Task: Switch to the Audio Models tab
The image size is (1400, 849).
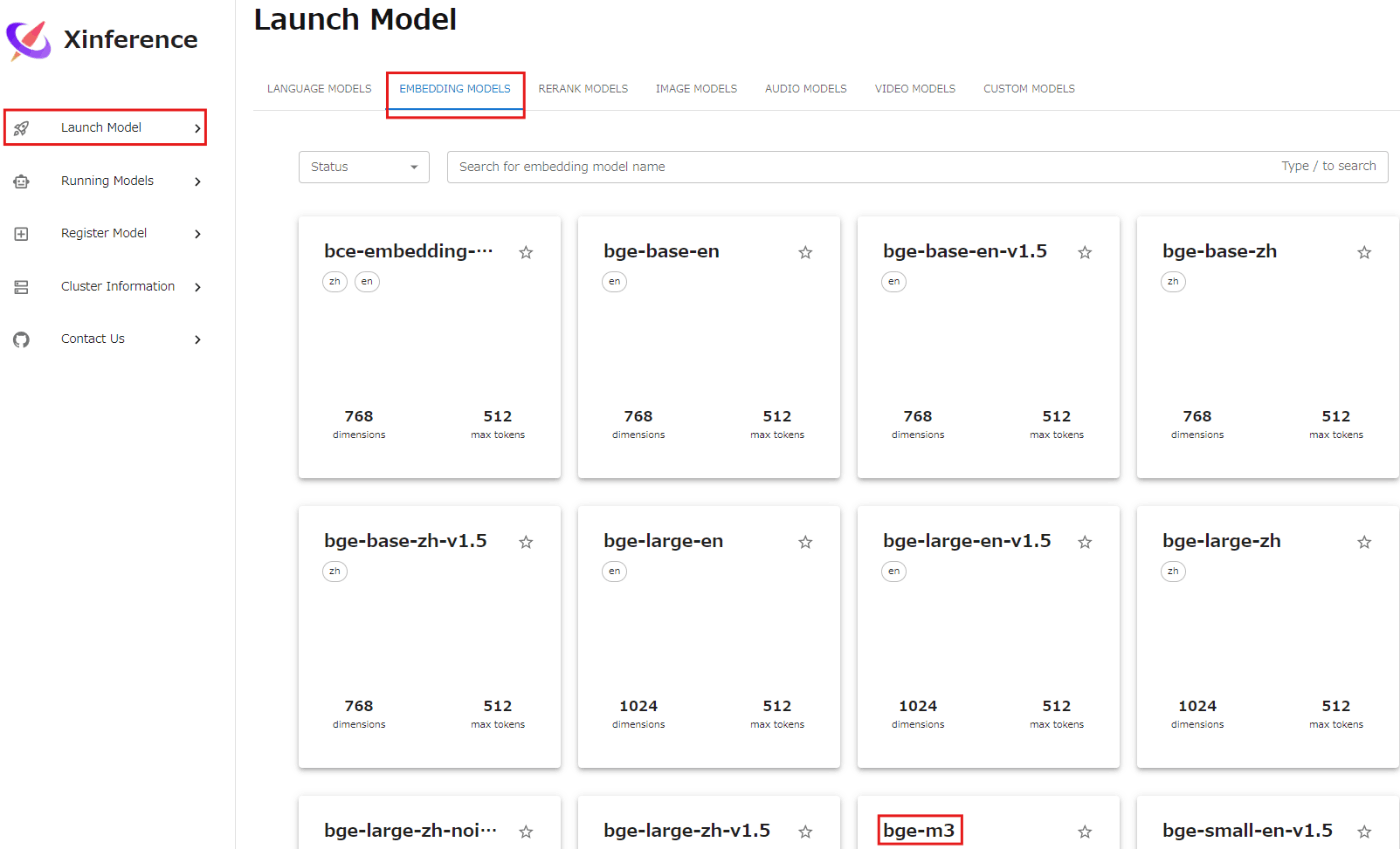Action: tap(806, 89)
